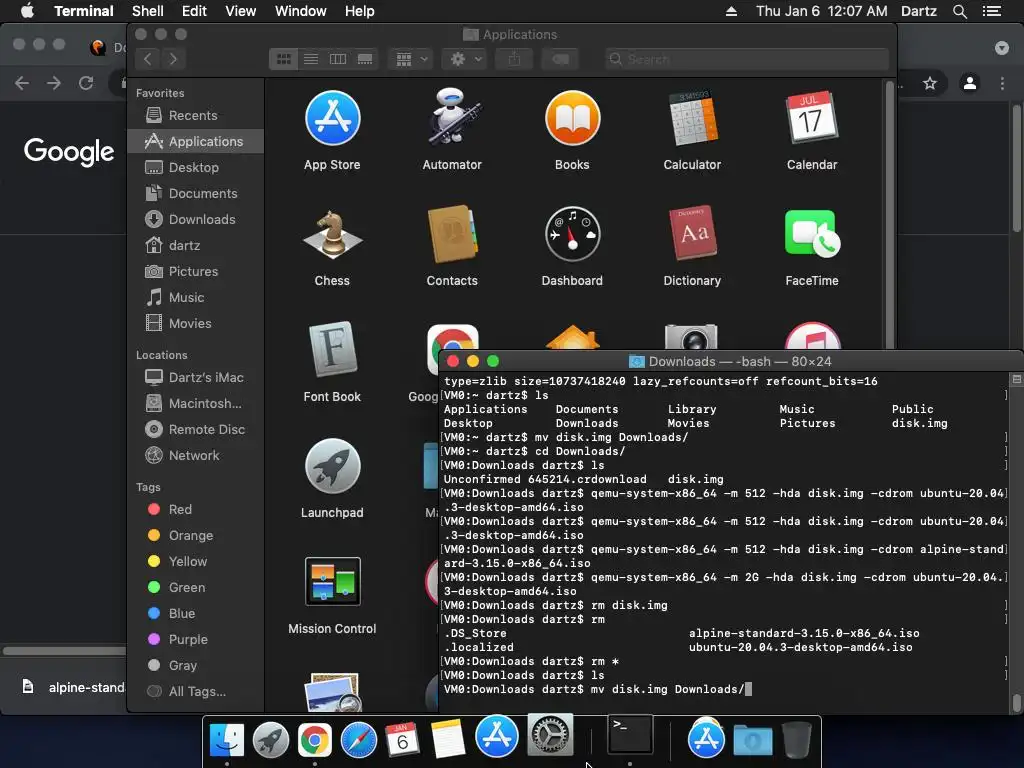Viewport: 1024px width, 768px height.
Task: Click the System Preferences gear in the Dock
Action: (x=550, y=735)
